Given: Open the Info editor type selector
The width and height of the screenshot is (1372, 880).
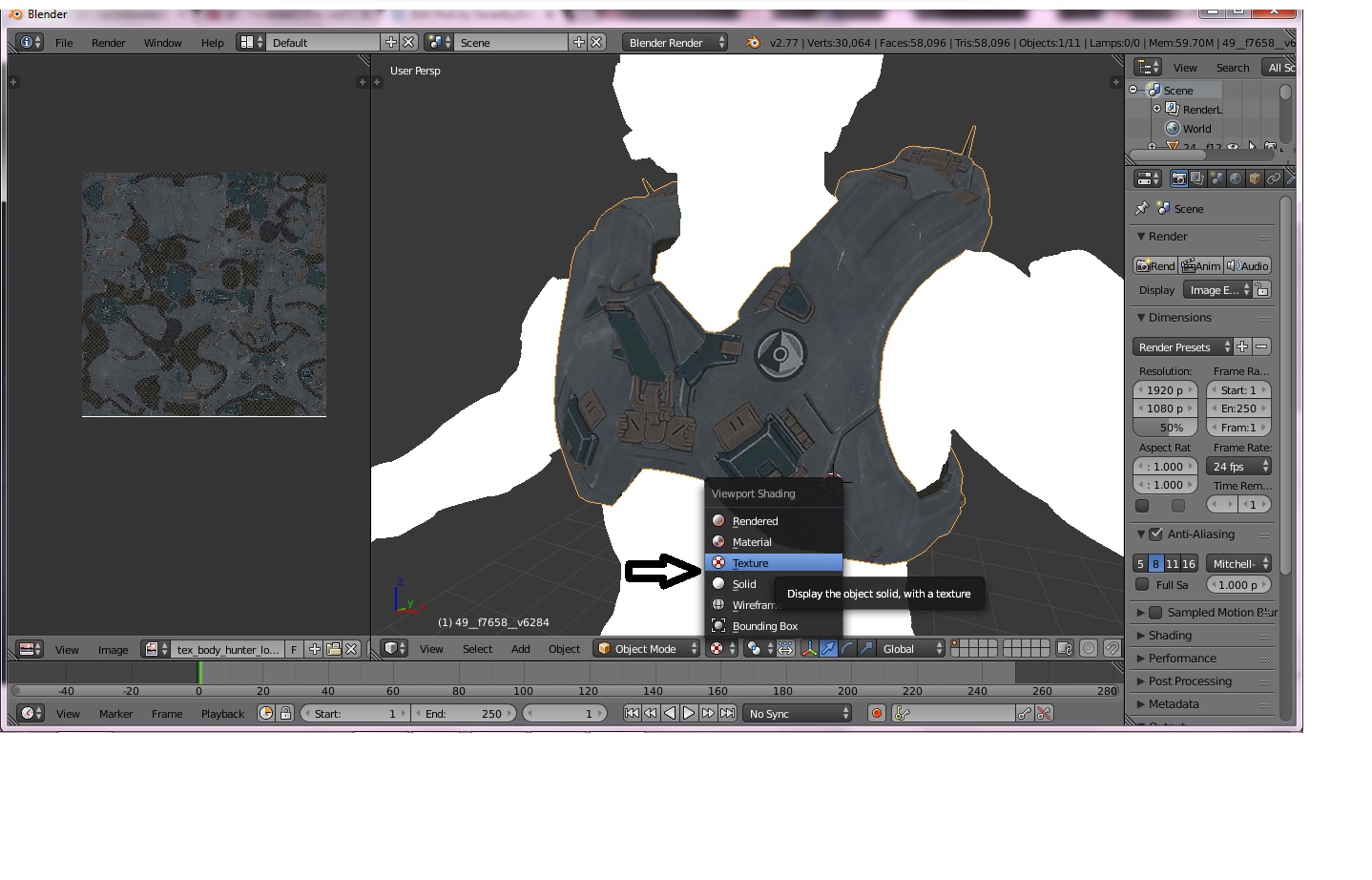Looking at the screenshot, I should [x=31, y=42].
